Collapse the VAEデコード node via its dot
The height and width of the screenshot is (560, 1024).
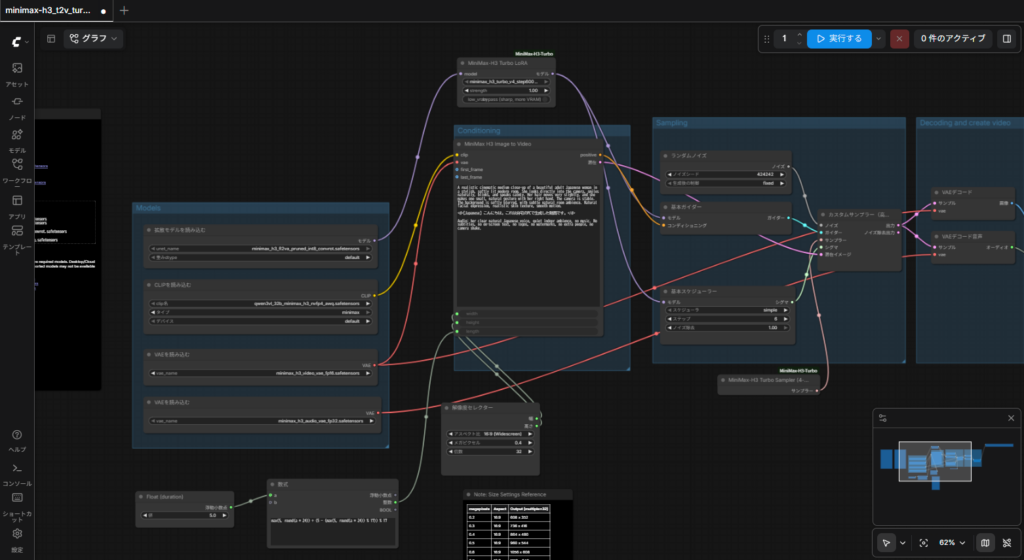(936, 193)
